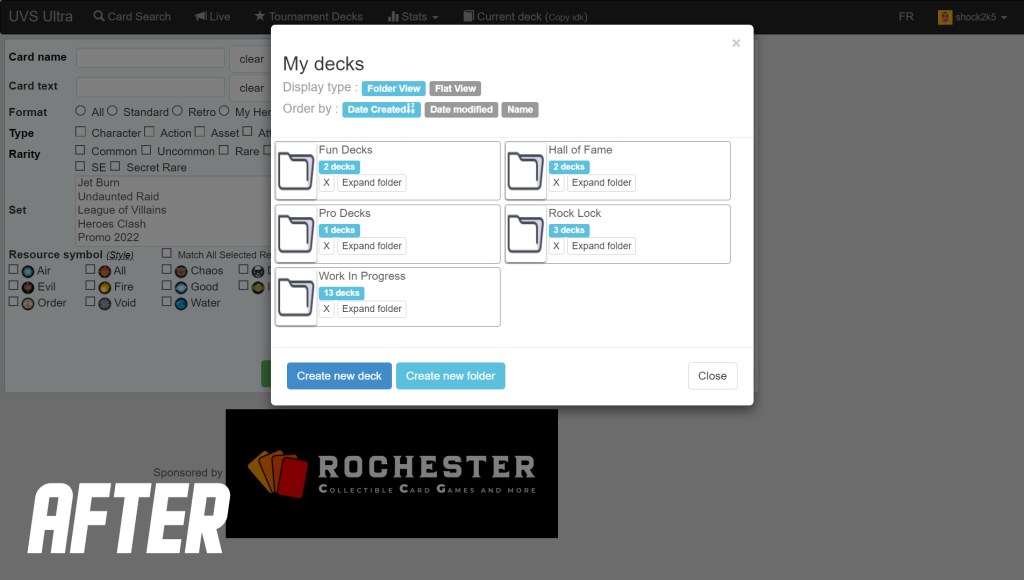Click Create new folder button

[x=450, y=376]
